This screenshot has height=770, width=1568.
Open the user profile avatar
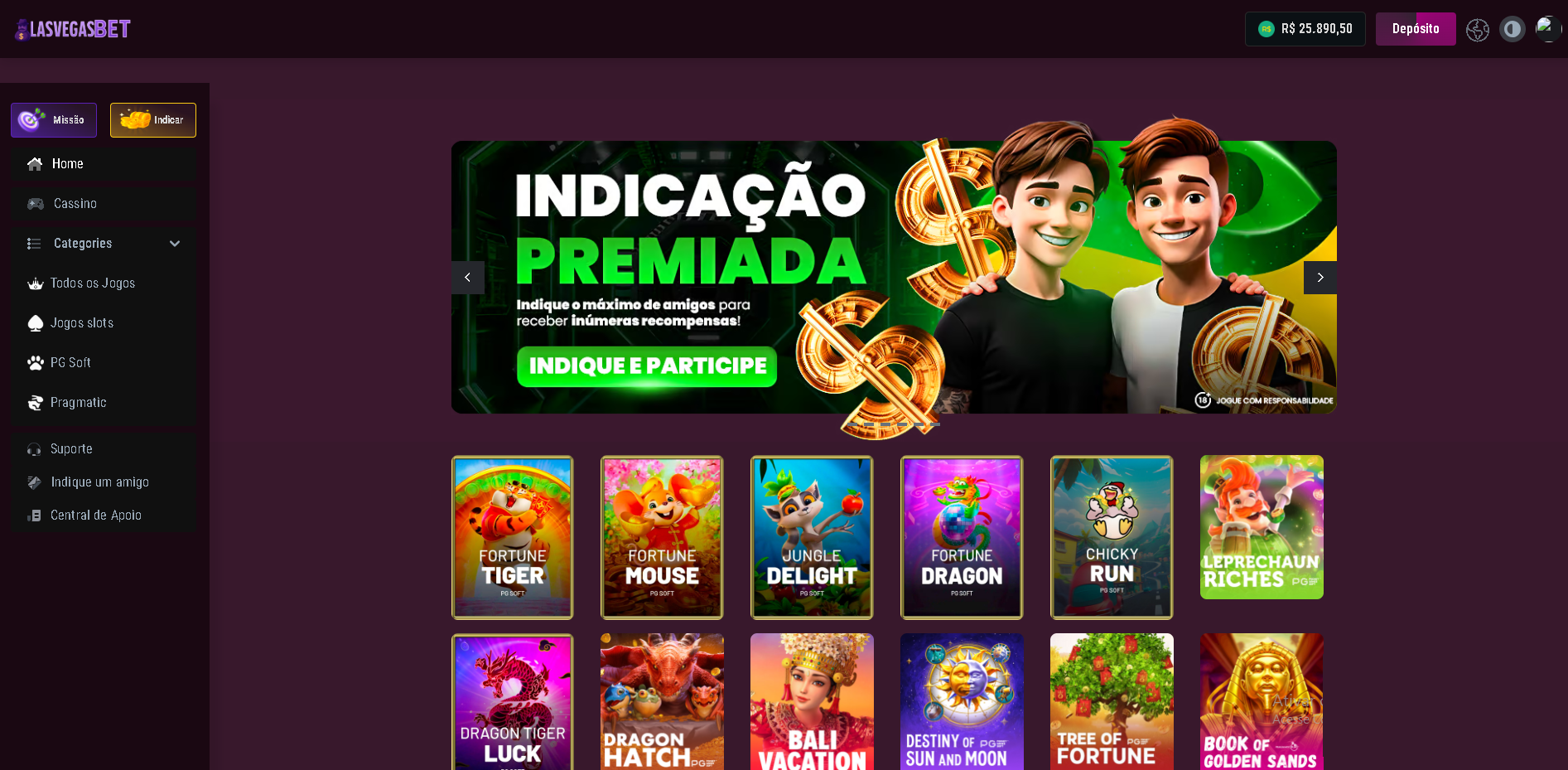tap(1548, 29)
